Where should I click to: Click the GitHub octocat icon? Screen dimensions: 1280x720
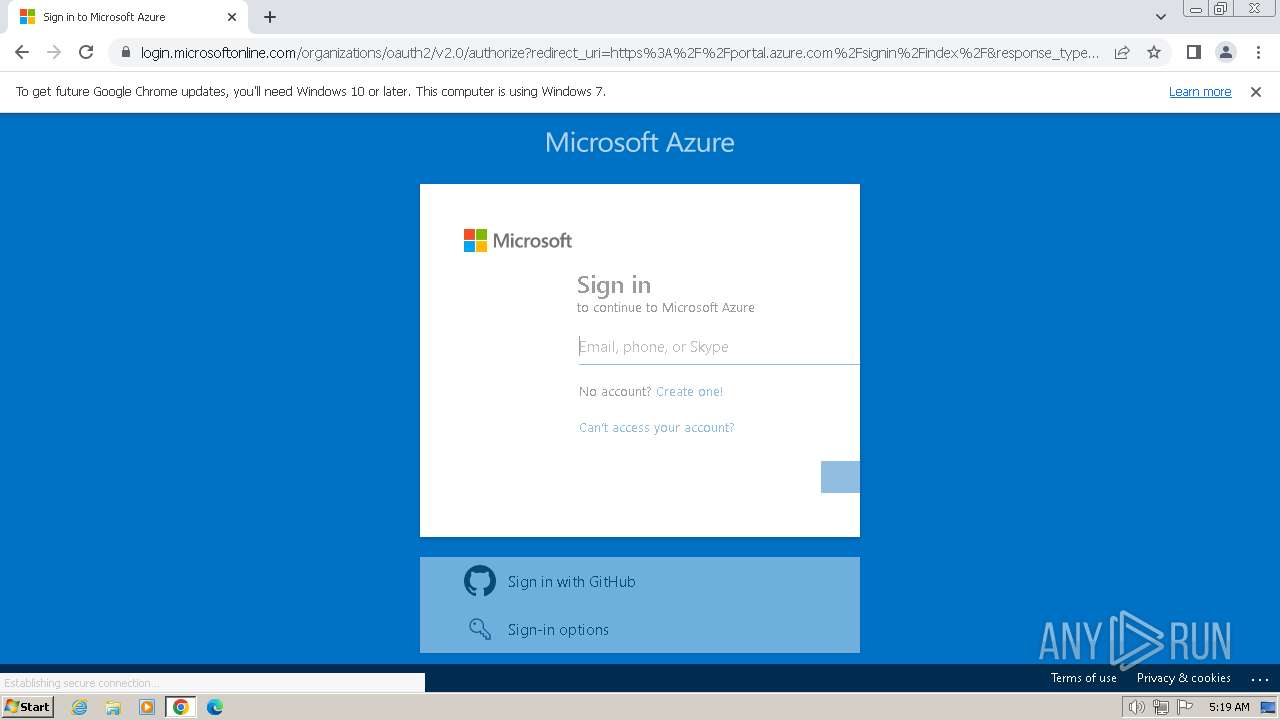click(x=480, y=581)
